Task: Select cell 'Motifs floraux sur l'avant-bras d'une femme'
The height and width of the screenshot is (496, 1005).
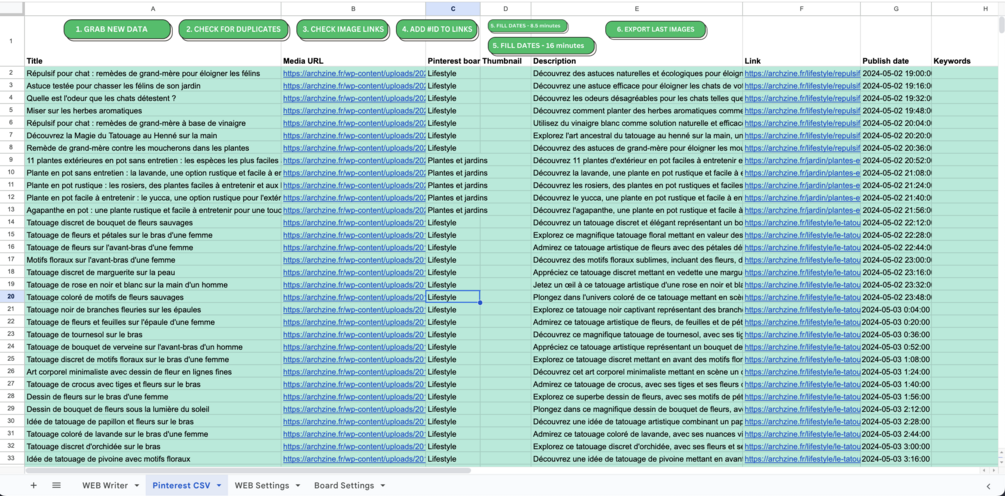Action: pyautogui.click(x=153, y=260)
